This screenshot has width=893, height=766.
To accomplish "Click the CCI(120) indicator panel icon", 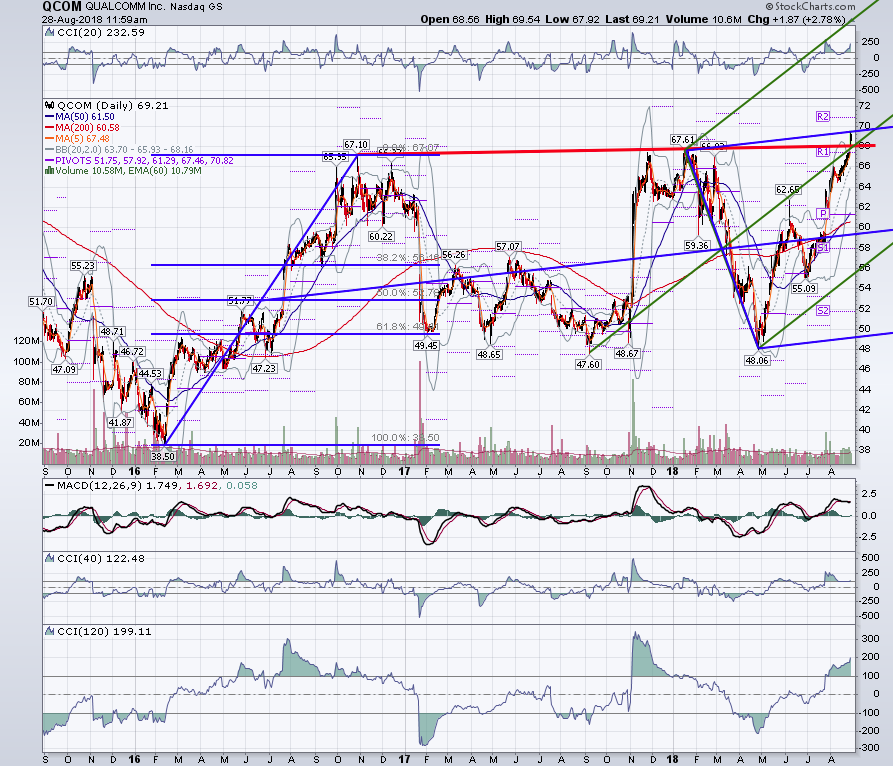I will 50,632.
